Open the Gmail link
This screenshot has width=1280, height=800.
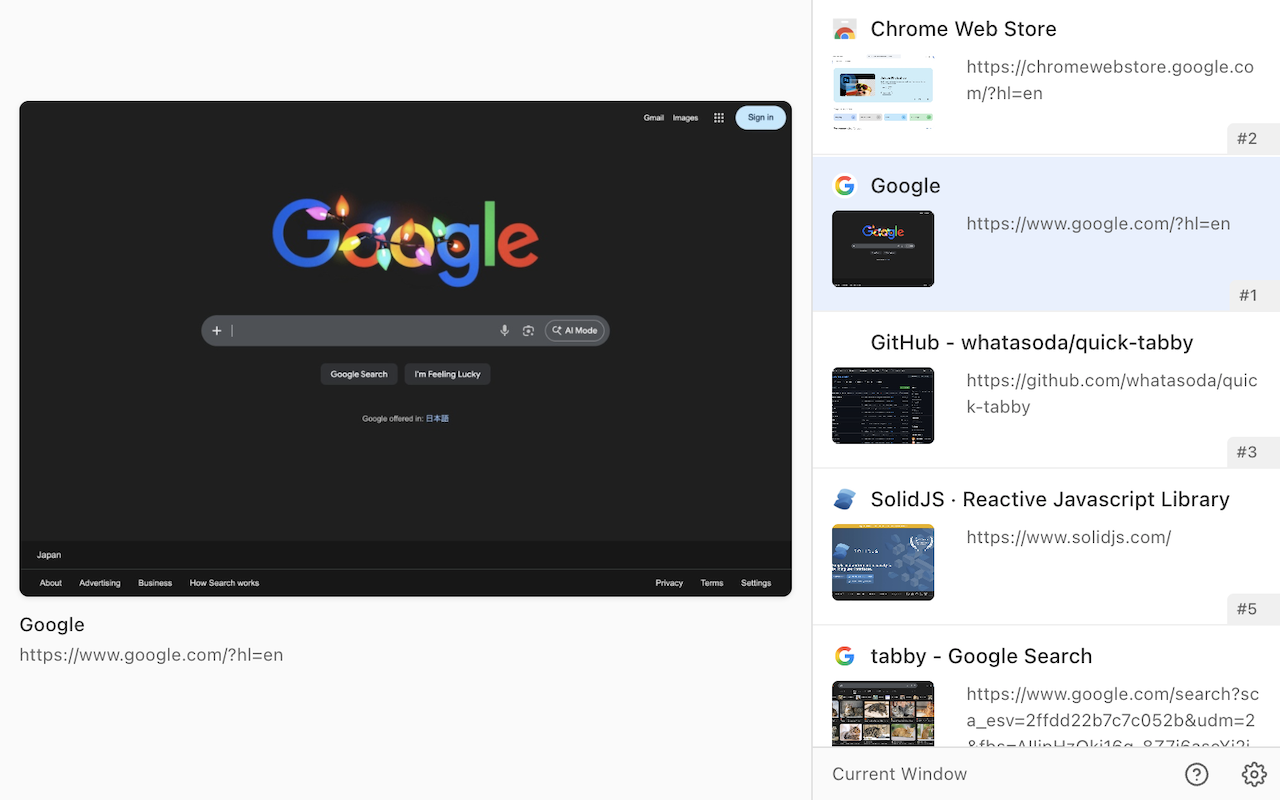[654, 117]
